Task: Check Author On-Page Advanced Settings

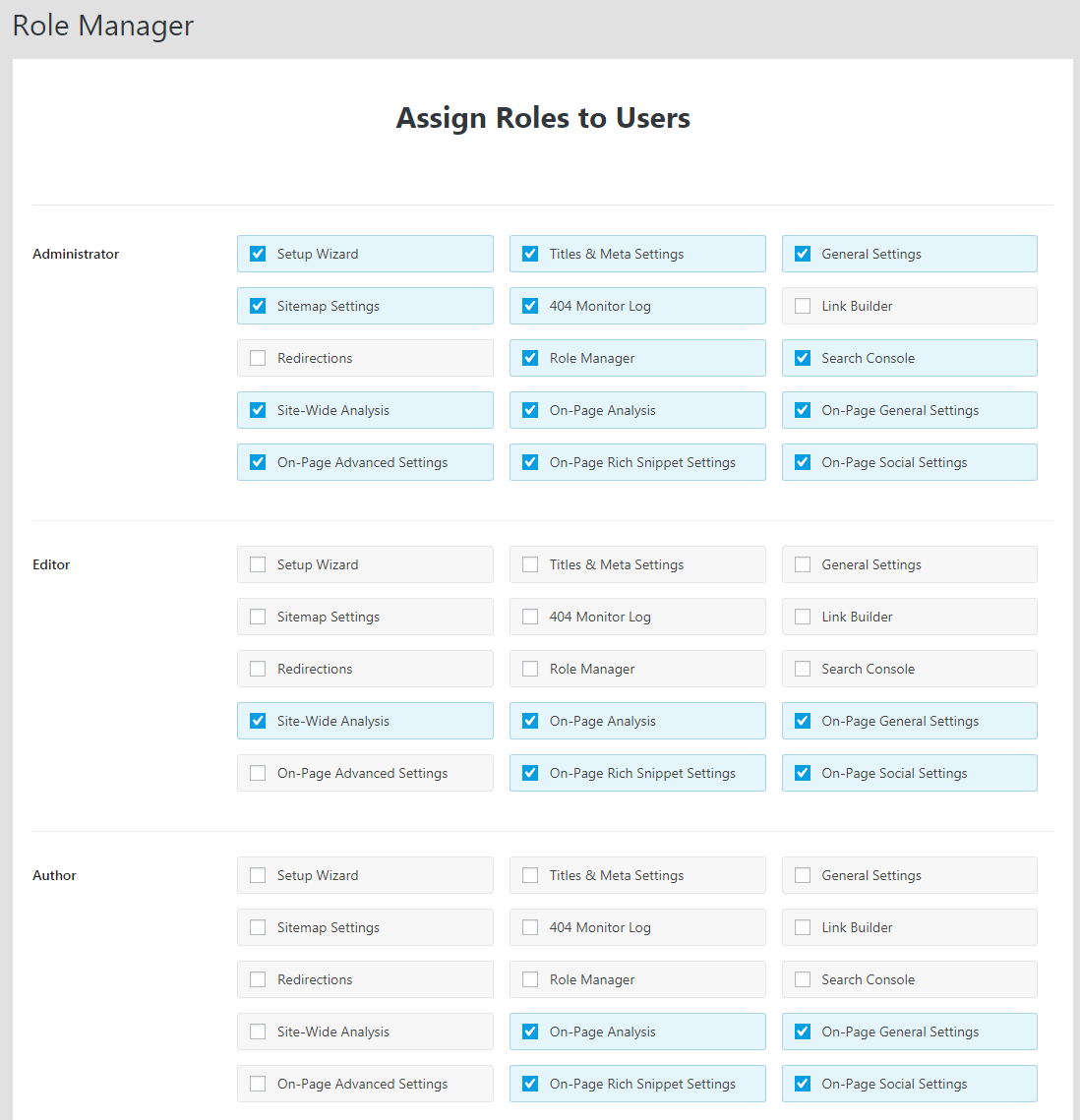Action: pyautogui.click(x=258, y=1084)
